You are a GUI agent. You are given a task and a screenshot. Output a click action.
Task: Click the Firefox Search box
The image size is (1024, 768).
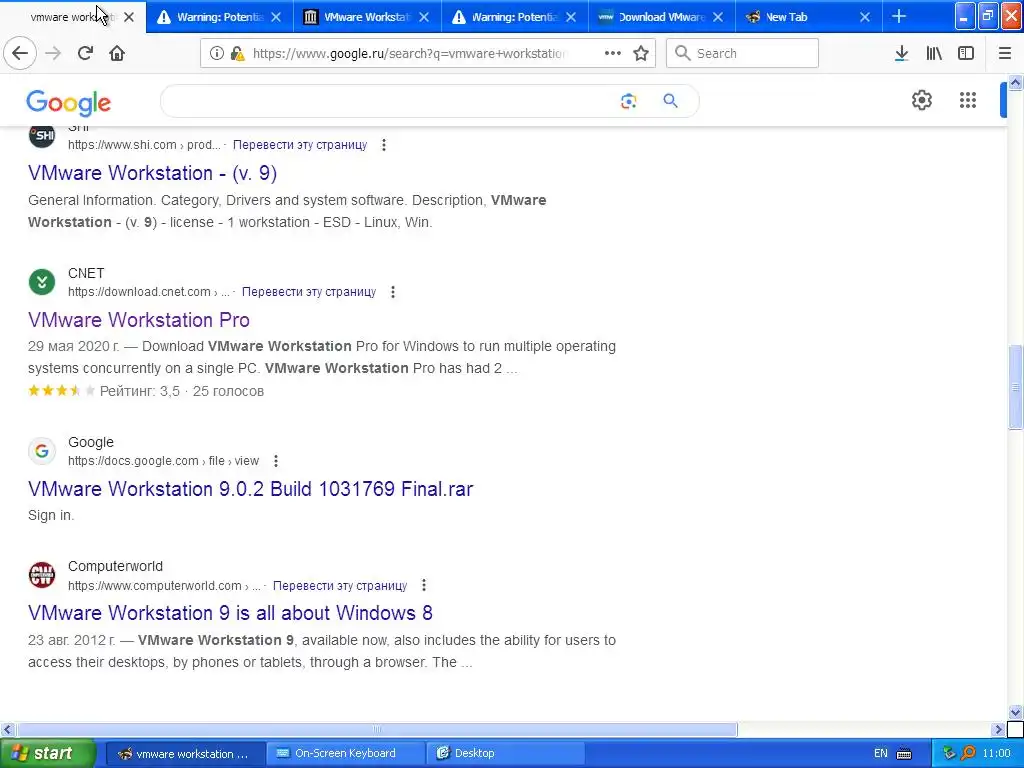pos(742,53)
